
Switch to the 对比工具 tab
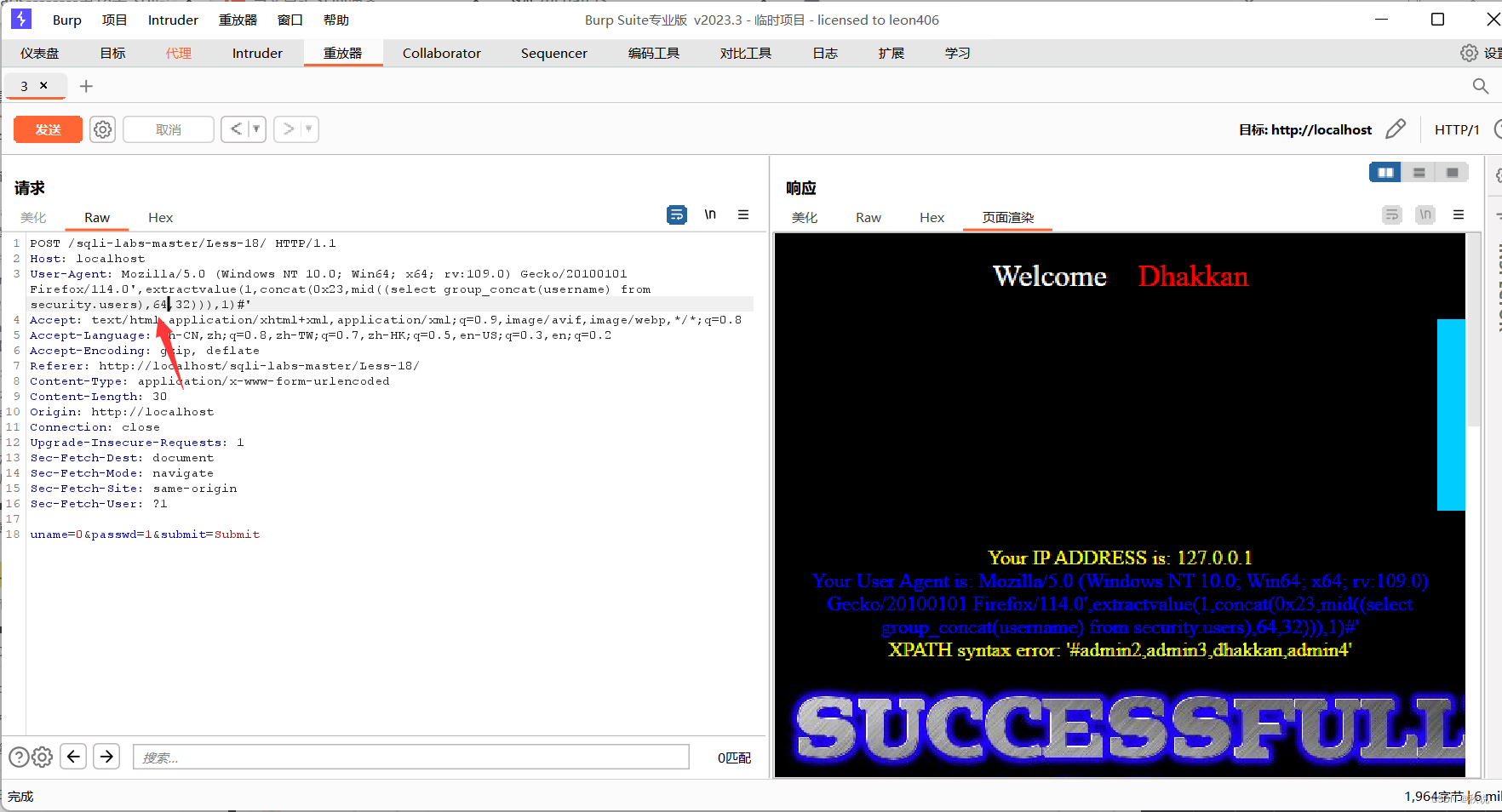pos(746,53)
